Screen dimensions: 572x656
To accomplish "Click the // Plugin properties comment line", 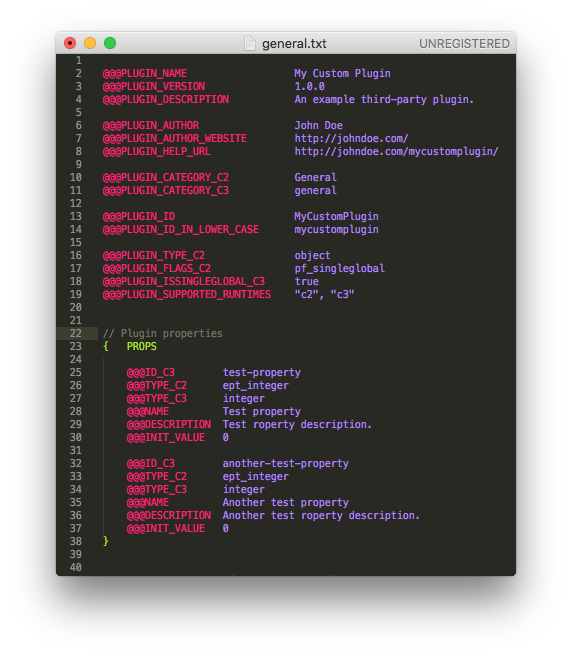I will [x=163, y=333].
